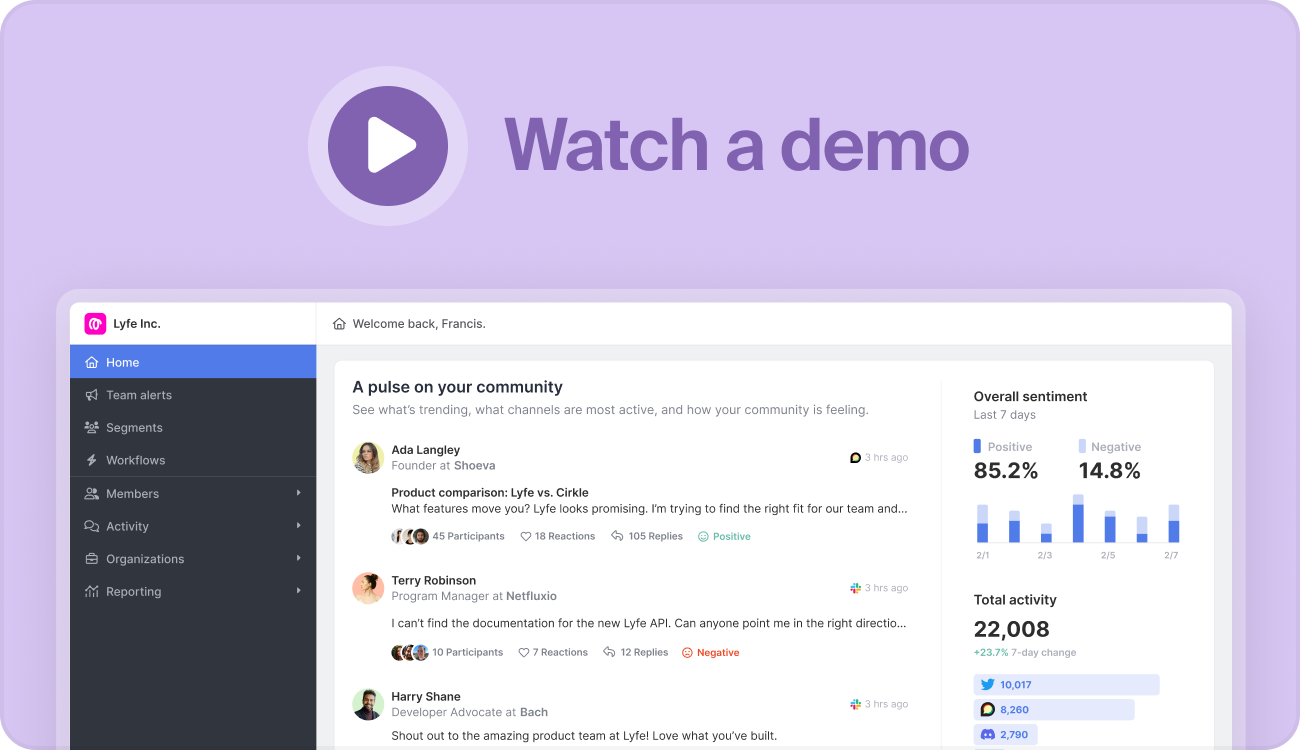Image resolution: width=1300 pixels, height=750 pixels.
Task: Click the smiley face Positive sentiment icon
Action: [703, 536]
